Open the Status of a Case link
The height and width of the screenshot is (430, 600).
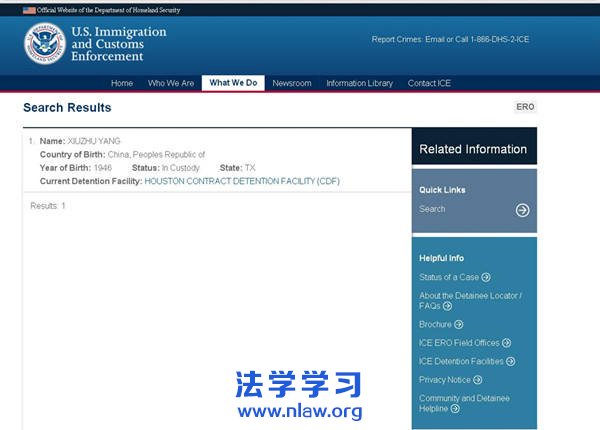(449, 277)
